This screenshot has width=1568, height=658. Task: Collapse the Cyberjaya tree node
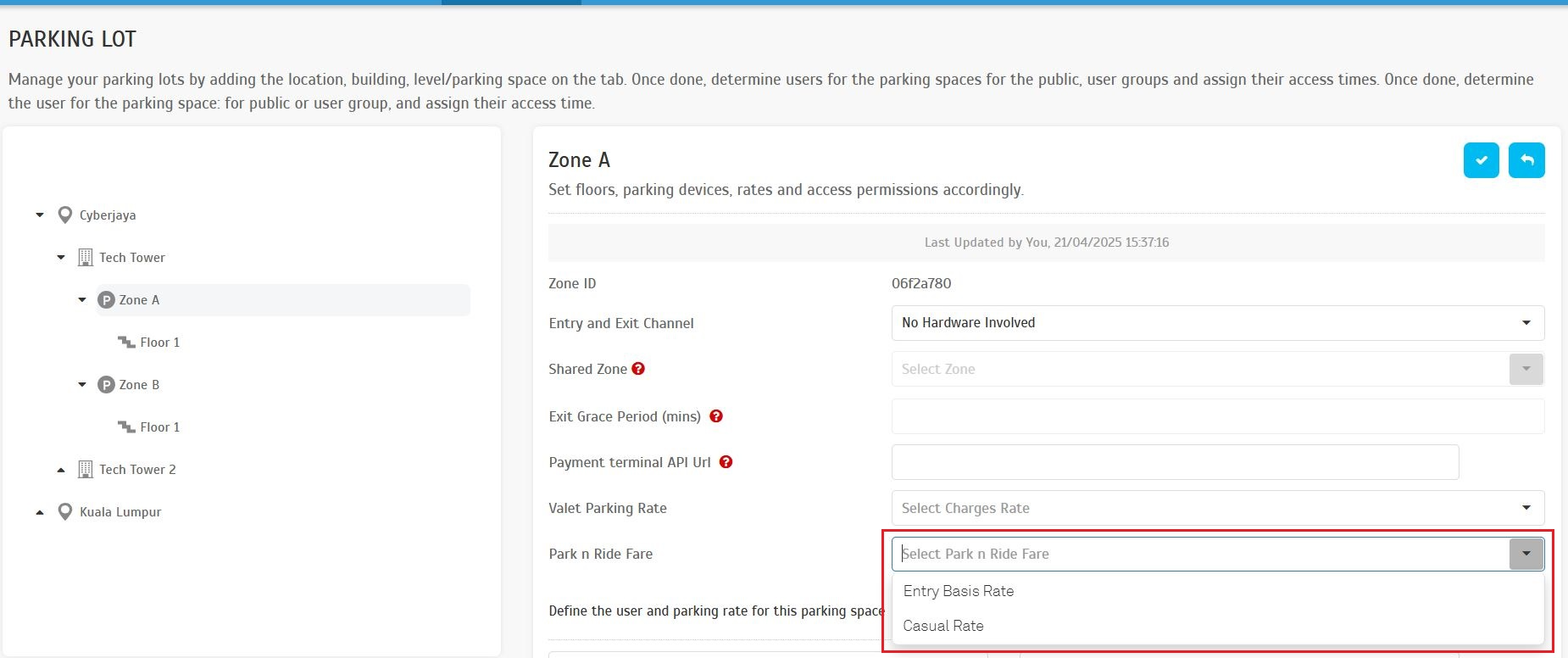(x=40, y=215)
